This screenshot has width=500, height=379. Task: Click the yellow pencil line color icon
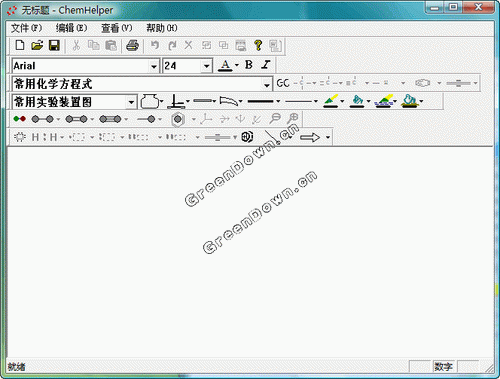click(x=331, y=101)
